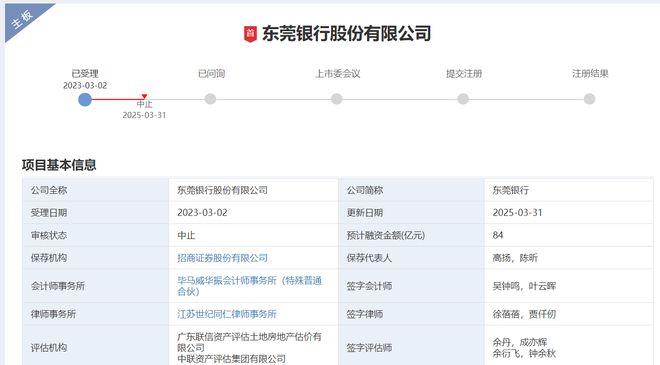Select the blue 已受理 stage dot
Viewport: 660px width, 365px height.
[x=85, y=99]
